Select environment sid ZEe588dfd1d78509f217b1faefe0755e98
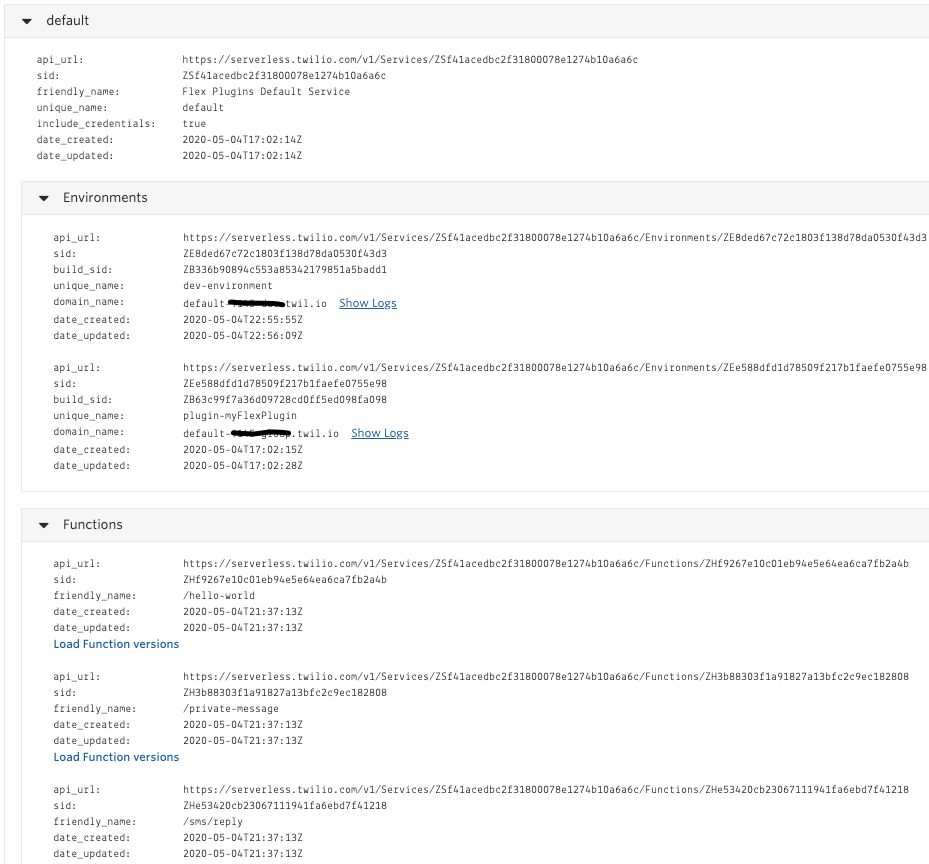Screen dimensions: 929x864 pyautogui.click(x=285, y=383)
